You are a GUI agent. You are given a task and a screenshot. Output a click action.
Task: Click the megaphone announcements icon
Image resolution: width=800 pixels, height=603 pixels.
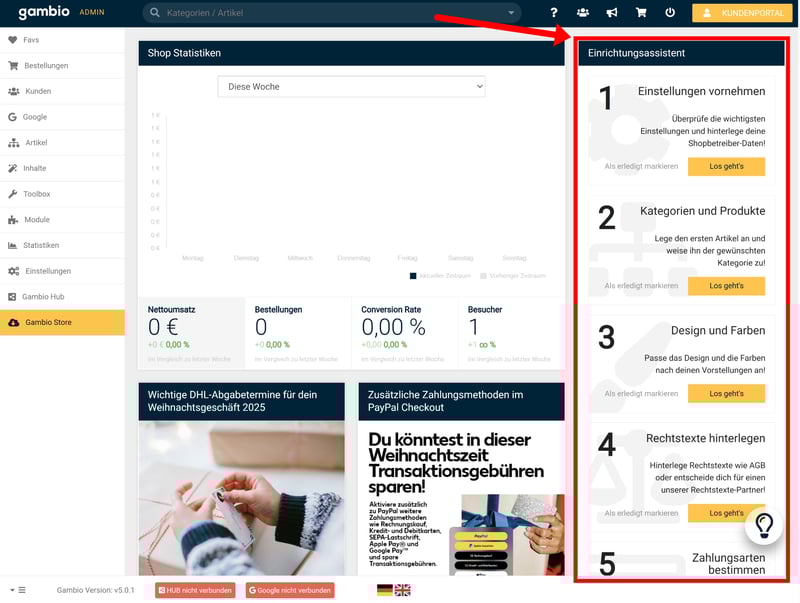tap(612, 13)
